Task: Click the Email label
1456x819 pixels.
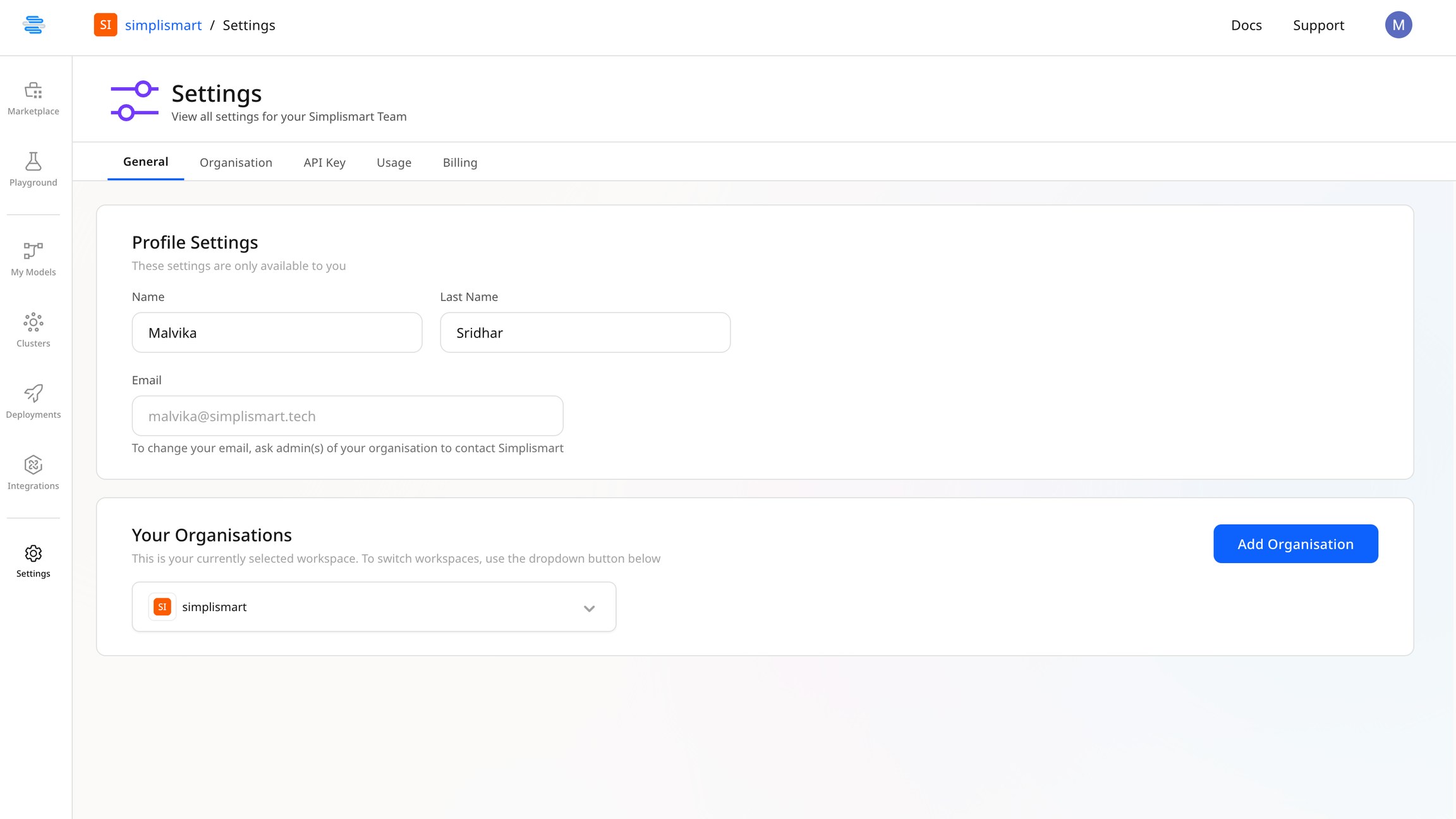Action: coord(147,380)
